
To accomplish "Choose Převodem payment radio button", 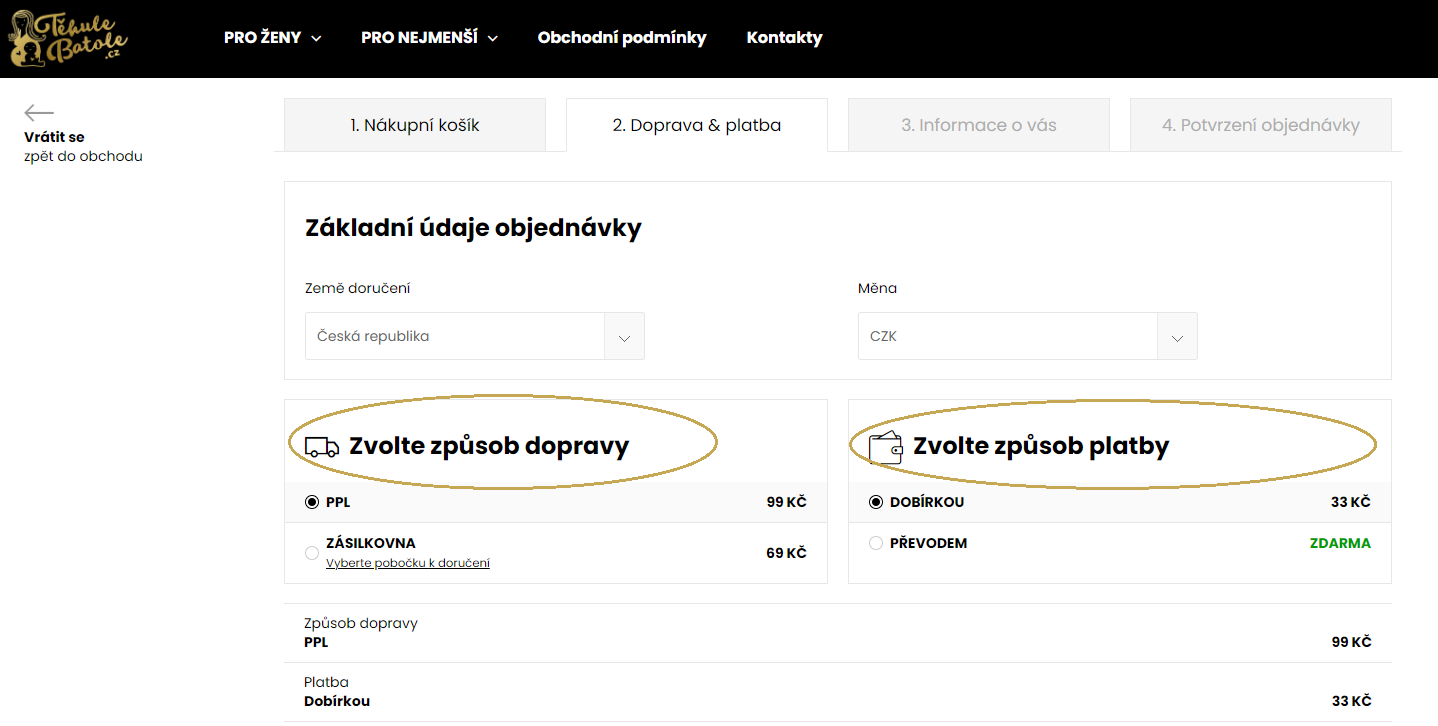I will [x=876, y=543].
